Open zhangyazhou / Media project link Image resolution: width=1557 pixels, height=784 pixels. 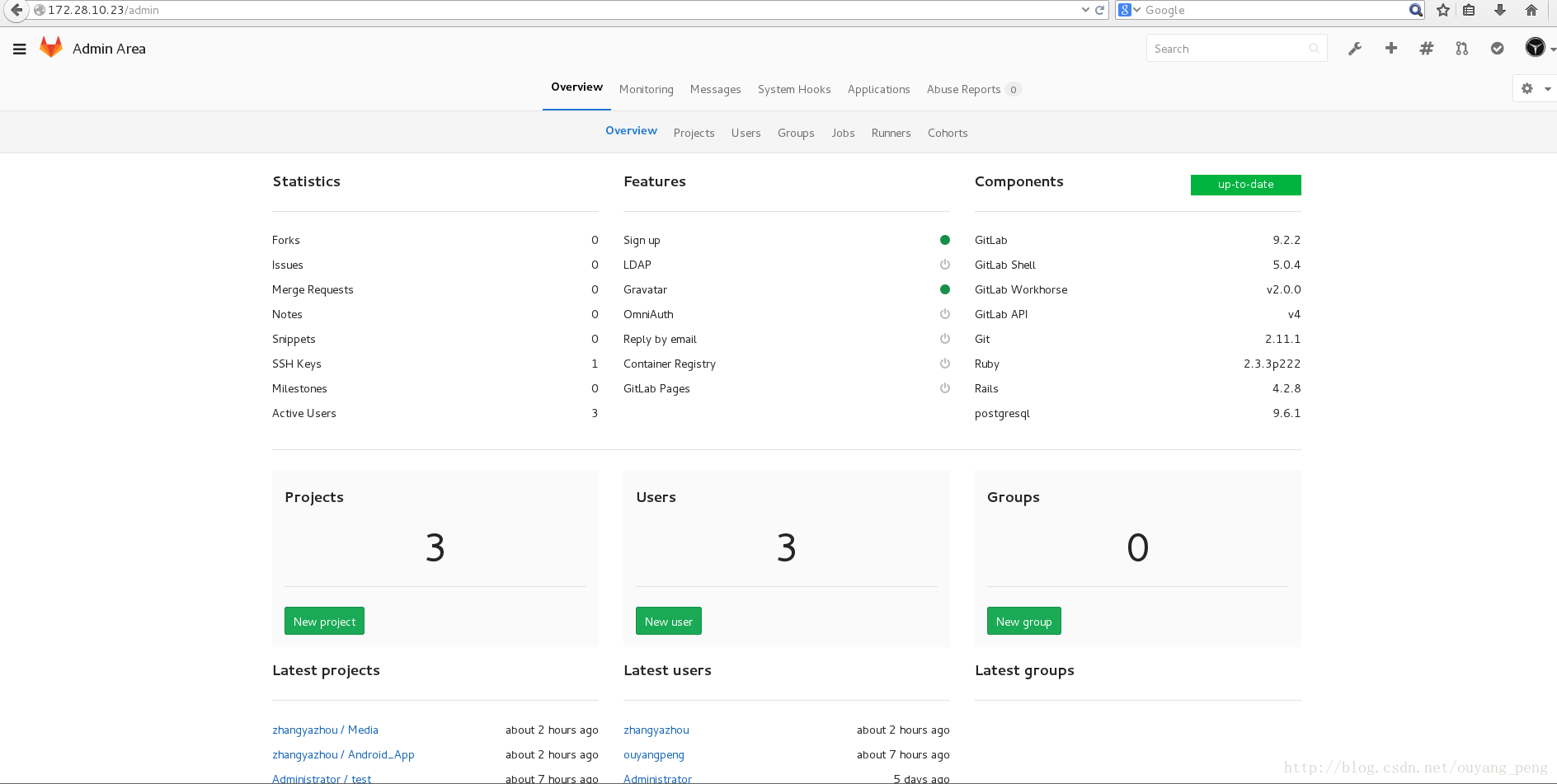tap(325, 730)
